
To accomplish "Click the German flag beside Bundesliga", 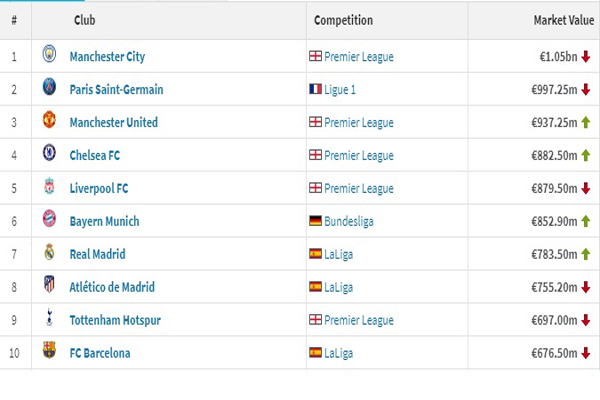I will click(316, 222).
